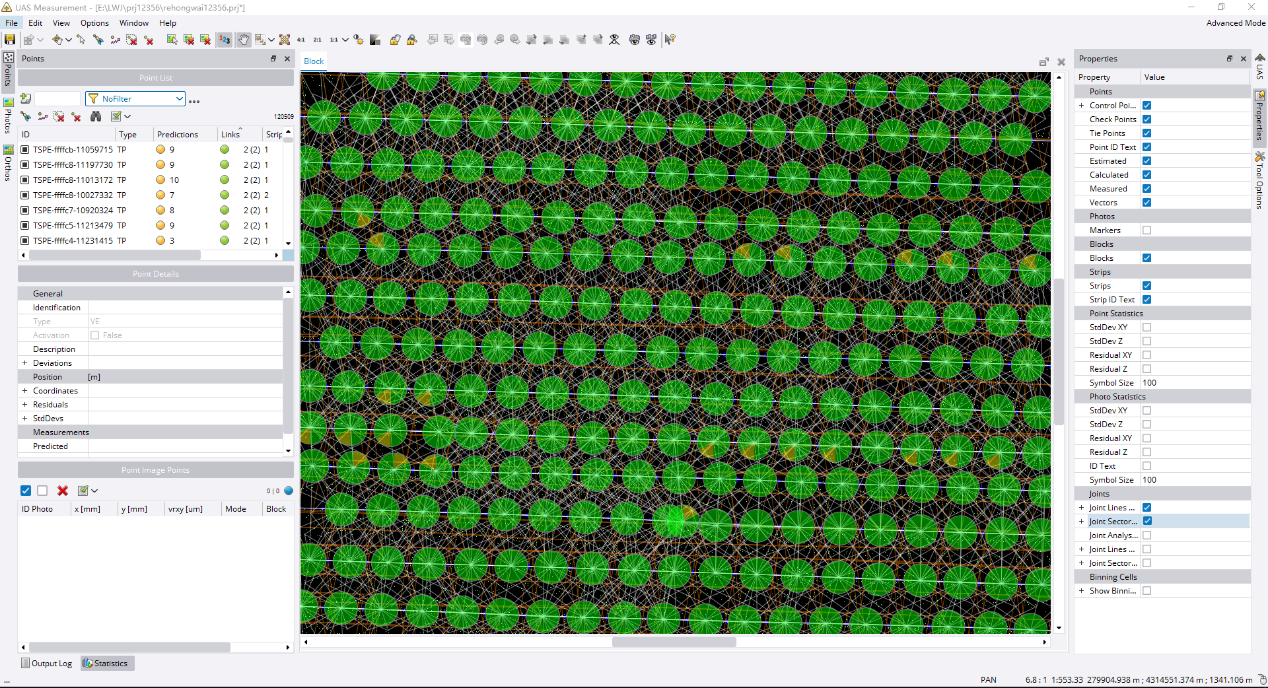
Task: Click the Statistics button at the bottom
Action: (x=106, y=663)
